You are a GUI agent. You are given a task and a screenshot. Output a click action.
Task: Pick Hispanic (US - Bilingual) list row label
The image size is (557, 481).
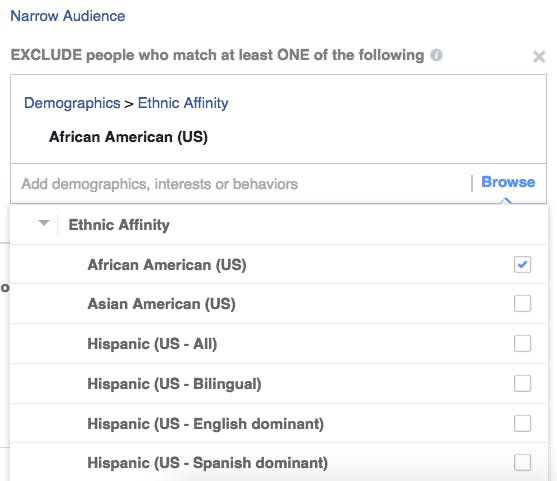174,384
